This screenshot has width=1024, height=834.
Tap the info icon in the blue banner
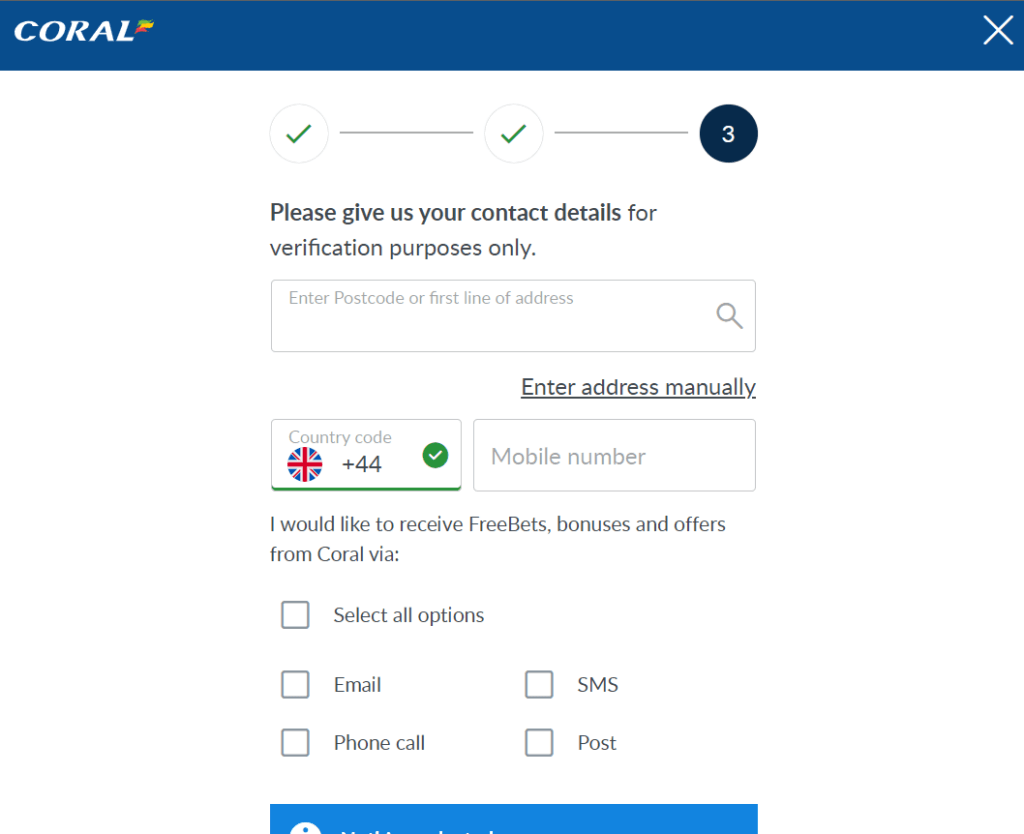tap(305, 827)
